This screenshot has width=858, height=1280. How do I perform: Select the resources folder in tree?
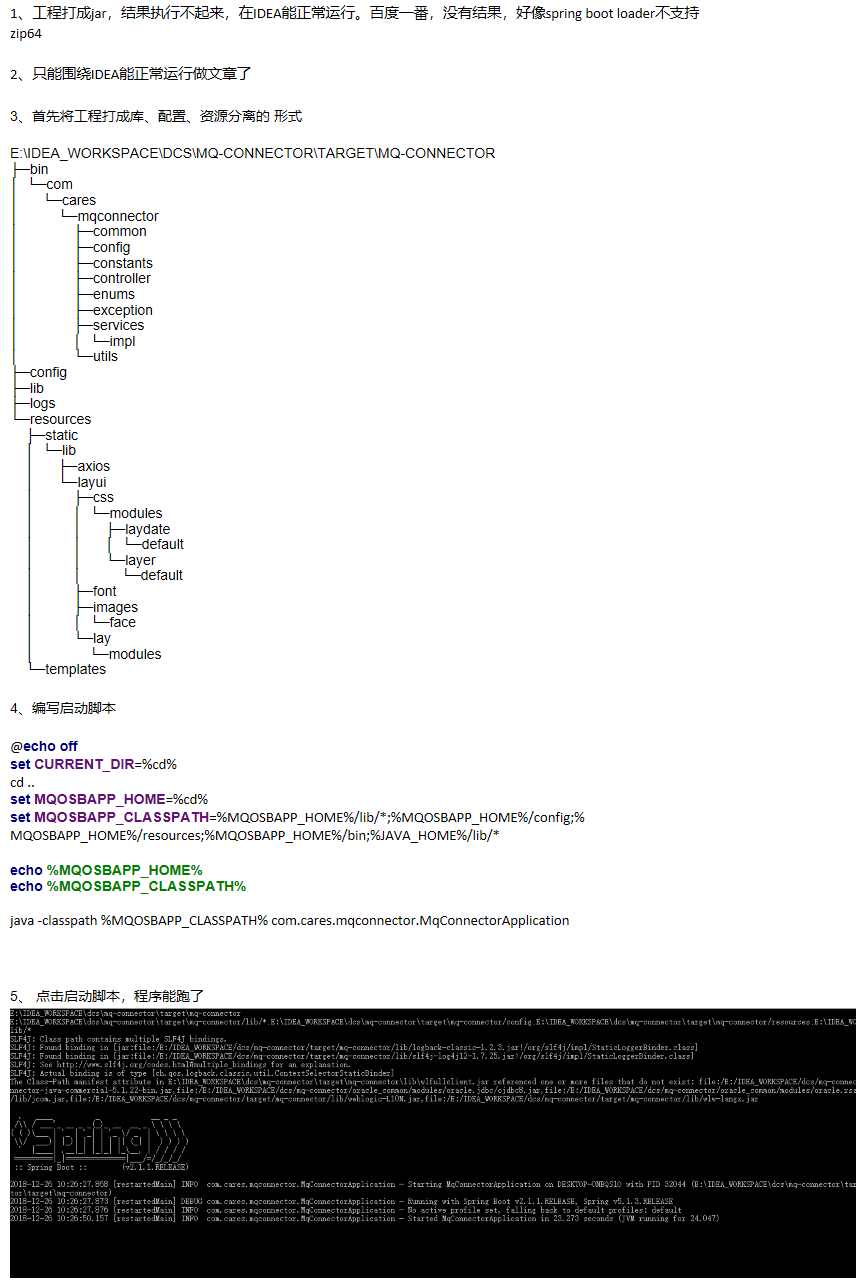pyautogui.click(x=60, y=419)
